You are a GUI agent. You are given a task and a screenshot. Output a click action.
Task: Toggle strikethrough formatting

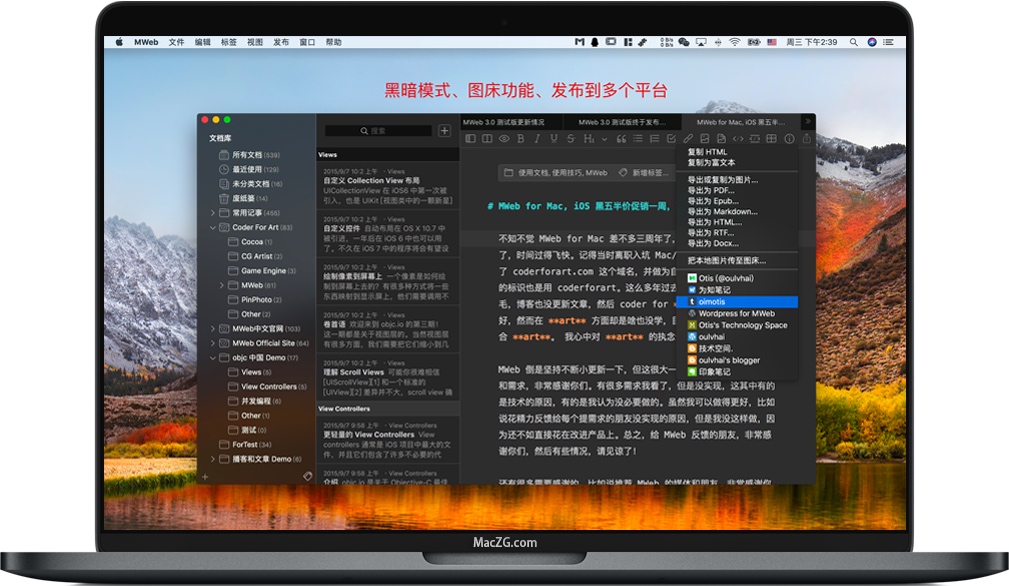571,138
